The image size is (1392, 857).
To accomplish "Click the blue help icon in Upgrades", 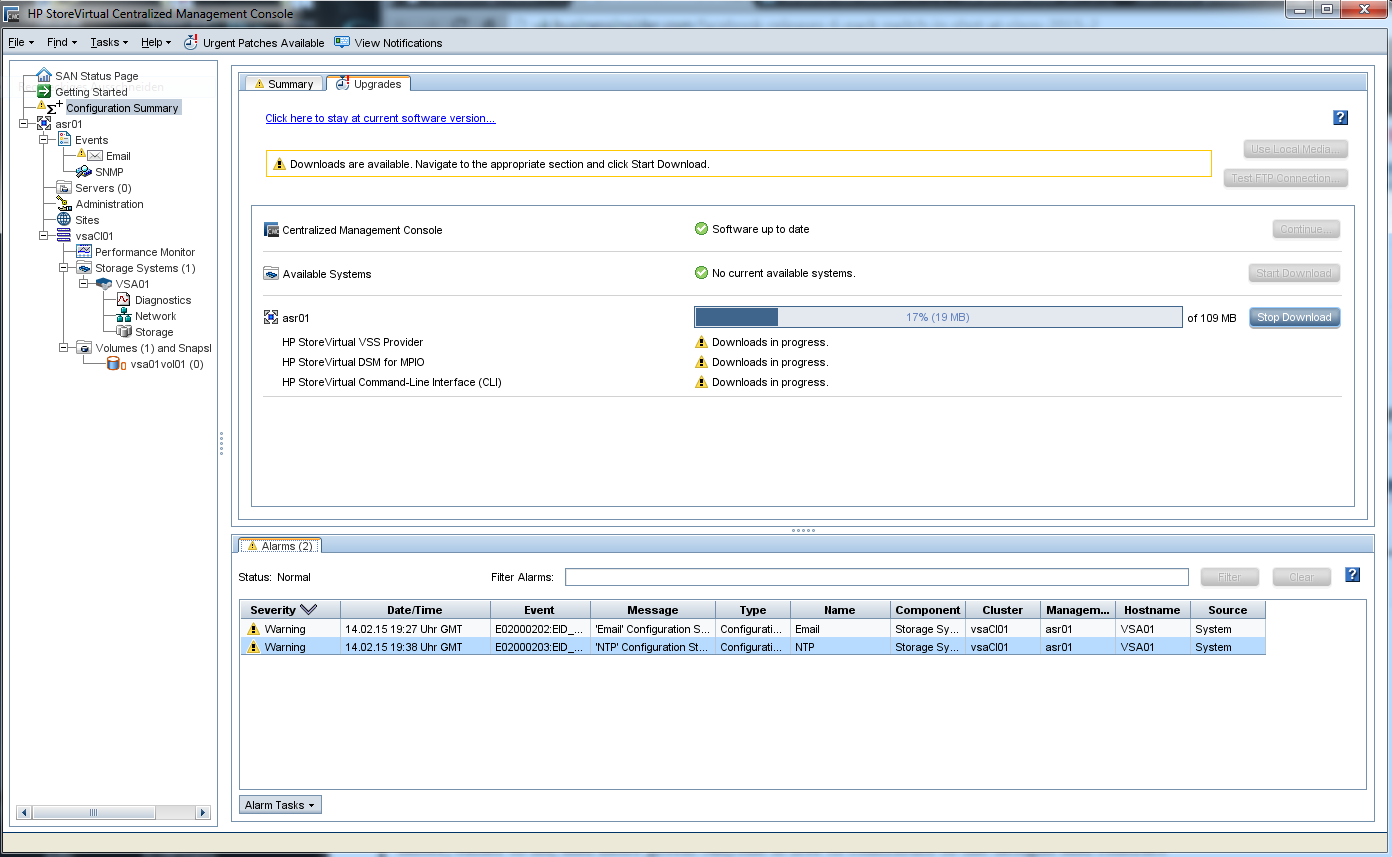I will click(x=1341, y=118).
